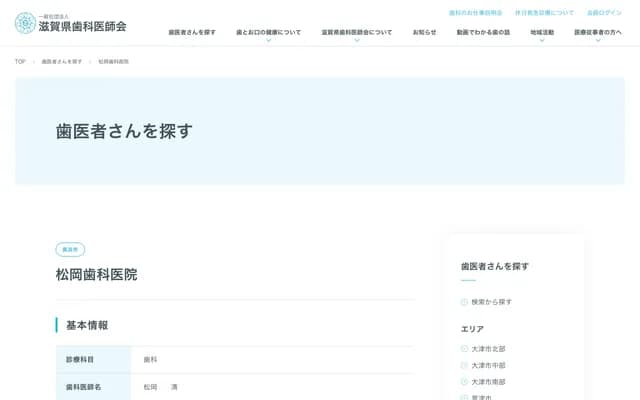Click the 滋賀県歯科医師会 logo emblem
The height and width of the screenshot is (400, 640).
pyautogui.click(x=25, y=22)
